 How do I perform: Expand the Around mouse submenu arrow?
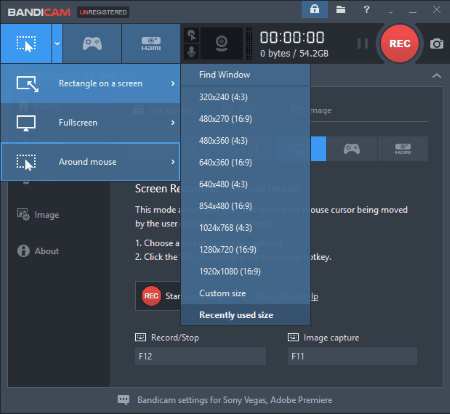pyautogui.click(x=173, y=162)
